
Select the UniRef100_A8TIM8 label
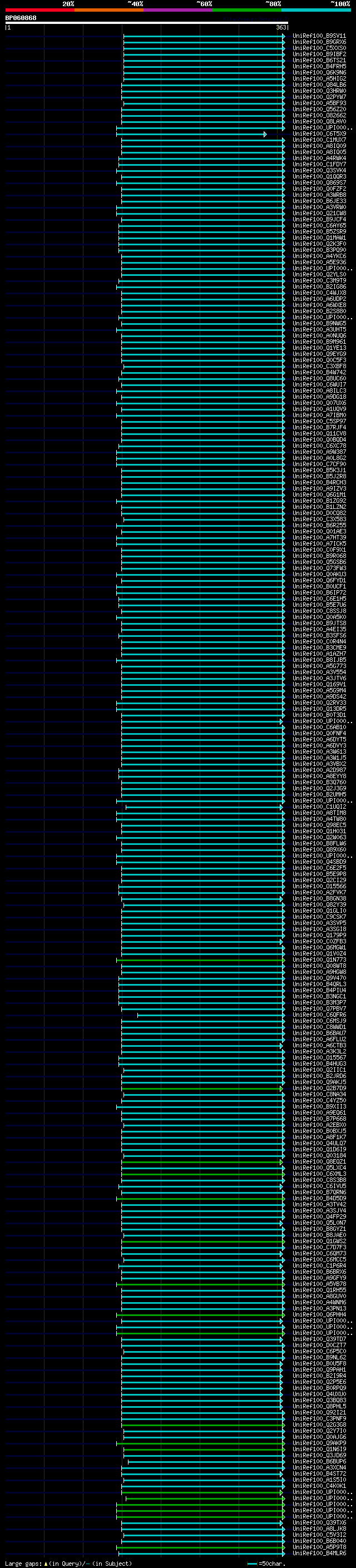tap(319, 813)
